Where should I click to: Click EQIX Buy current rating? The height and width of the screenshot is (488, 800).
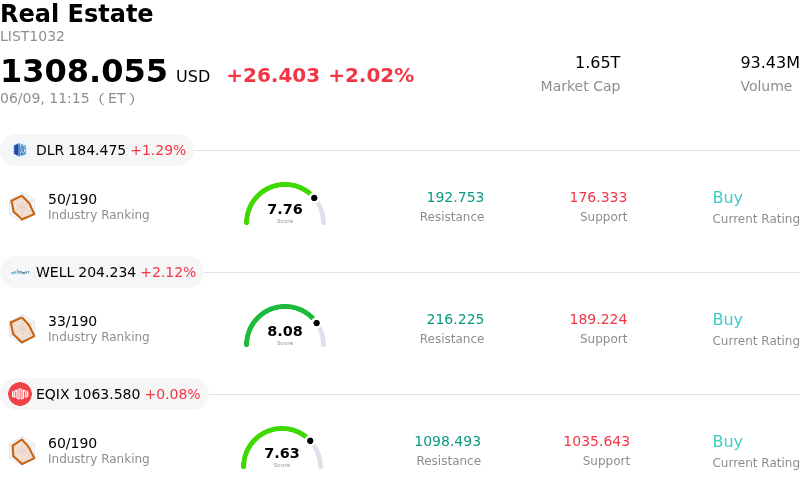[x=728, y=441]
